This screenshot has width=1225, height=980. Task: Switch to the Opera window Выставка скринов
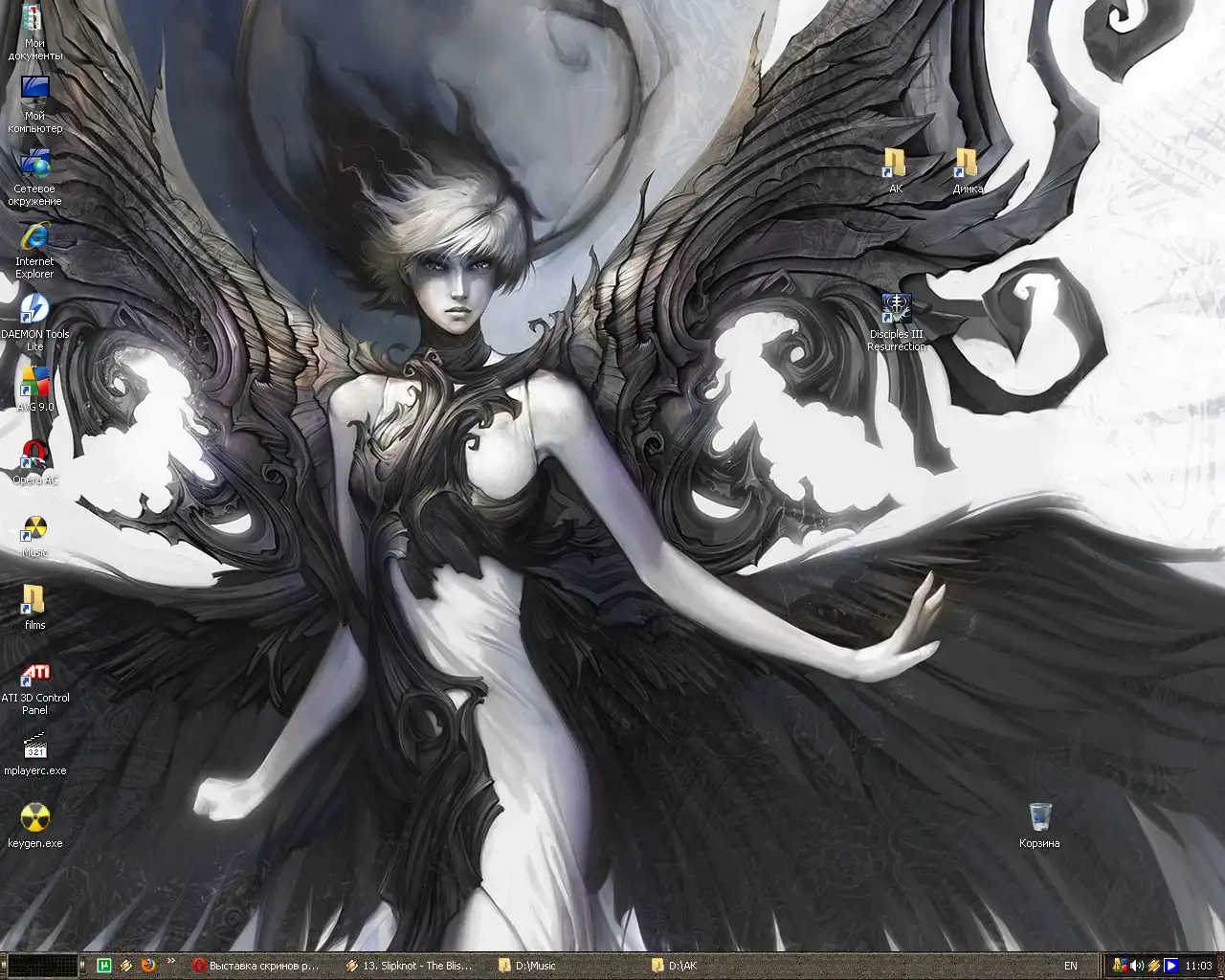click(x=256, y=966)
